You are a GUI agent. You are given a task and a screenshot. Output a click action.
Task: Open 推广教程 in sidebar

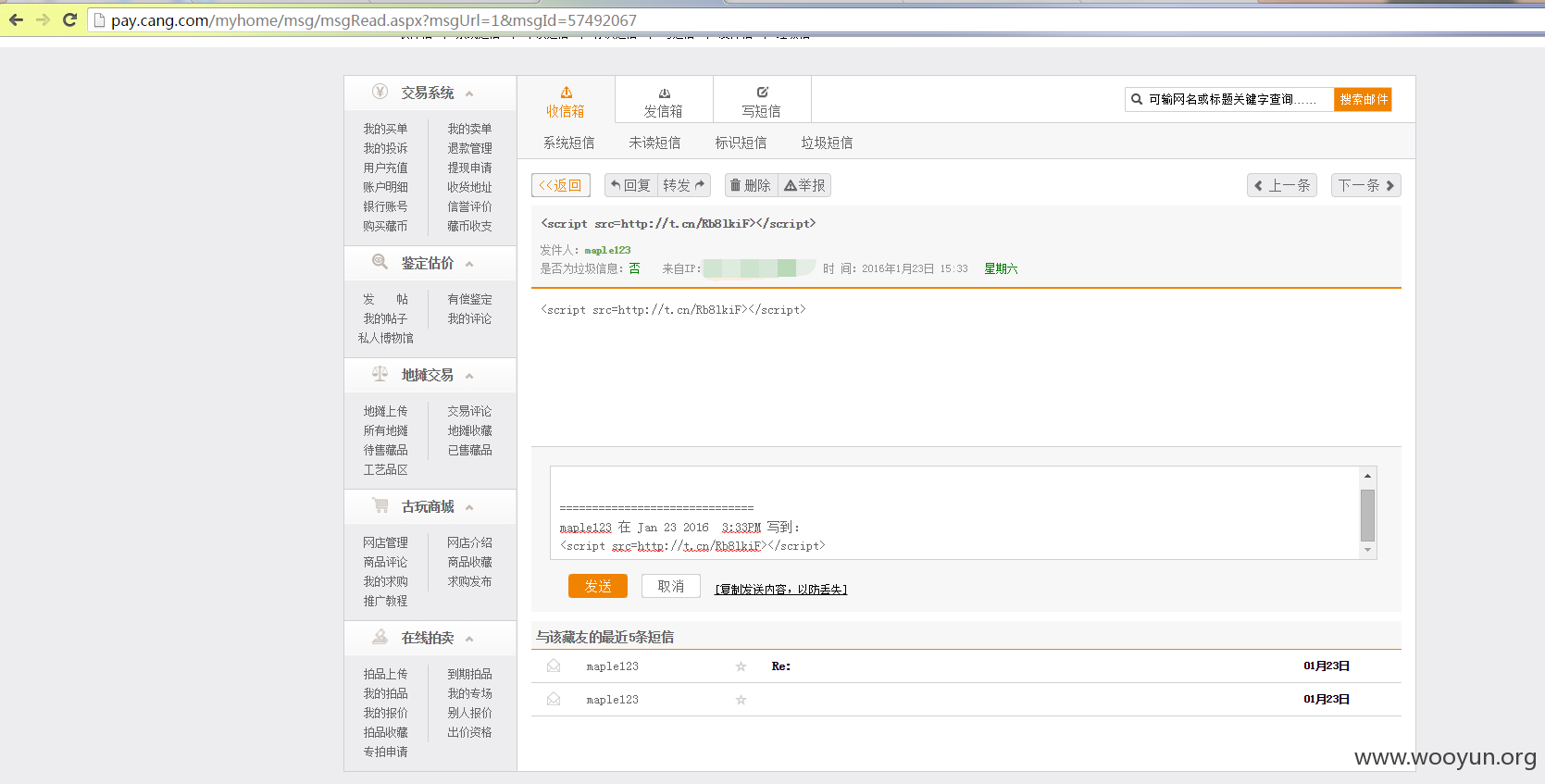pyautogui.click(x=385, y=601)
